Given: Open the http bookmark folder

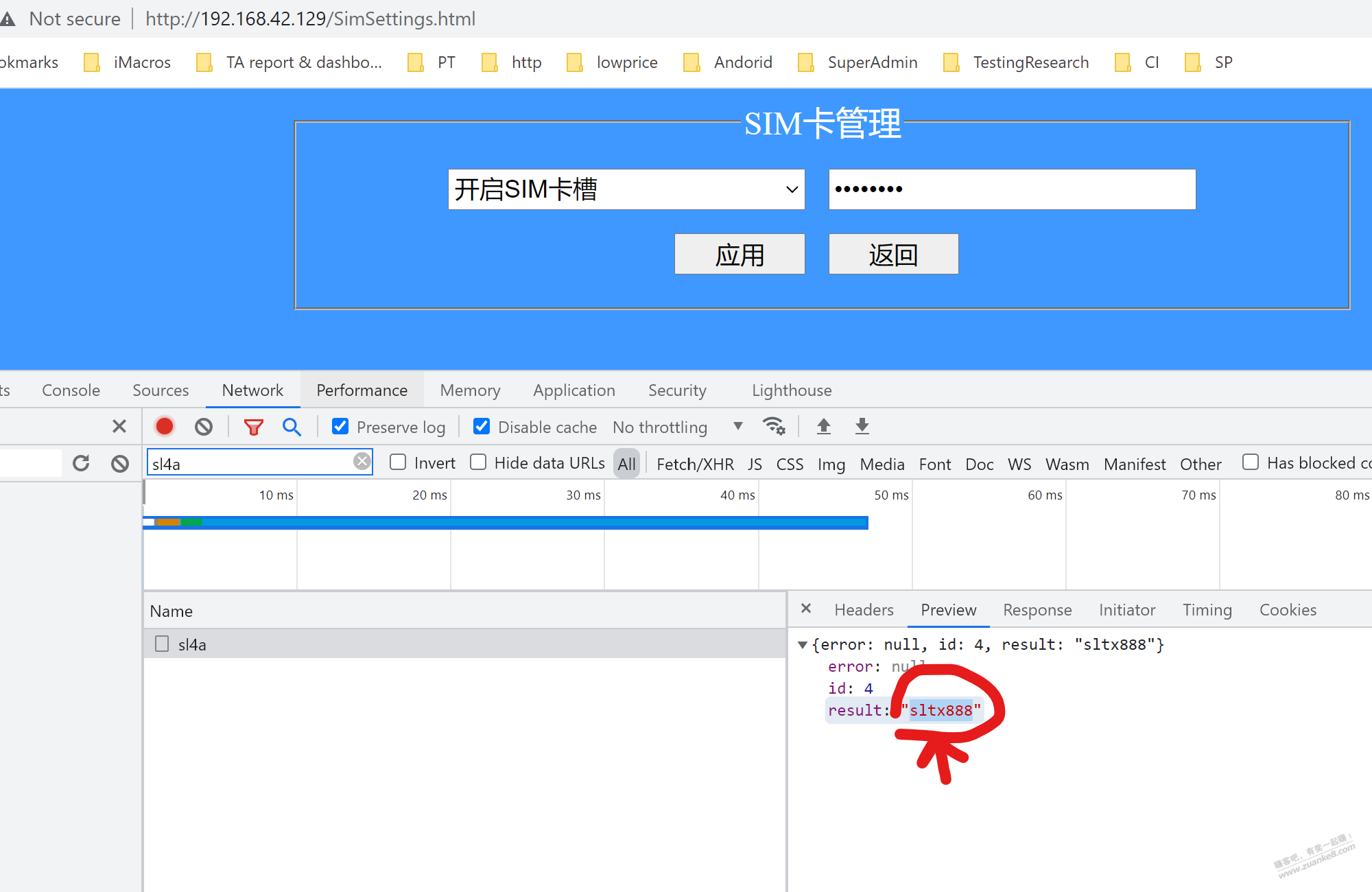Looking at the screenshot, I should click(512, 62).
